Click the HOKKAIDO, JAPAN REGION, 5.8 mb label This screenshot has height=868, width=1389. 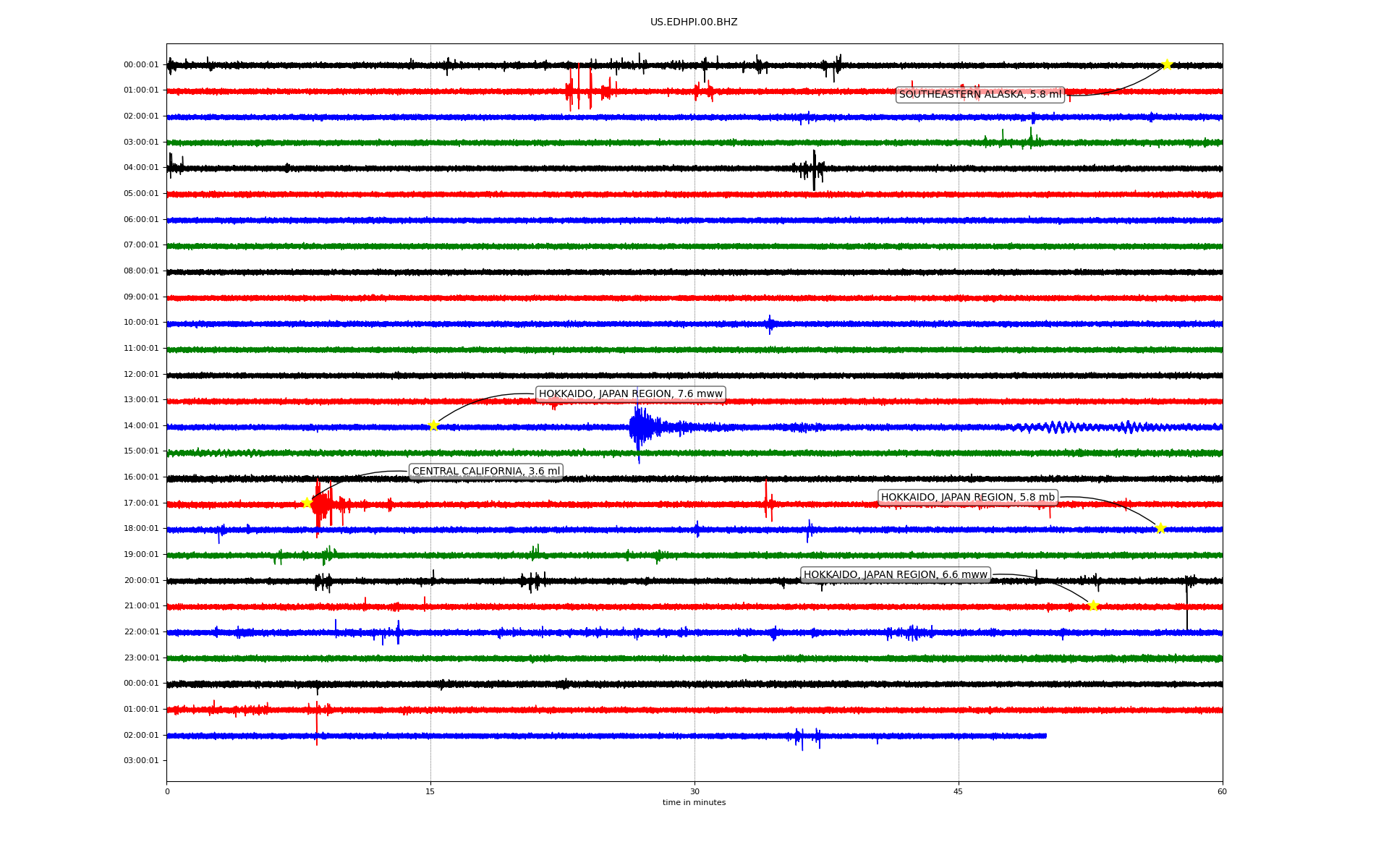[967, 498]
